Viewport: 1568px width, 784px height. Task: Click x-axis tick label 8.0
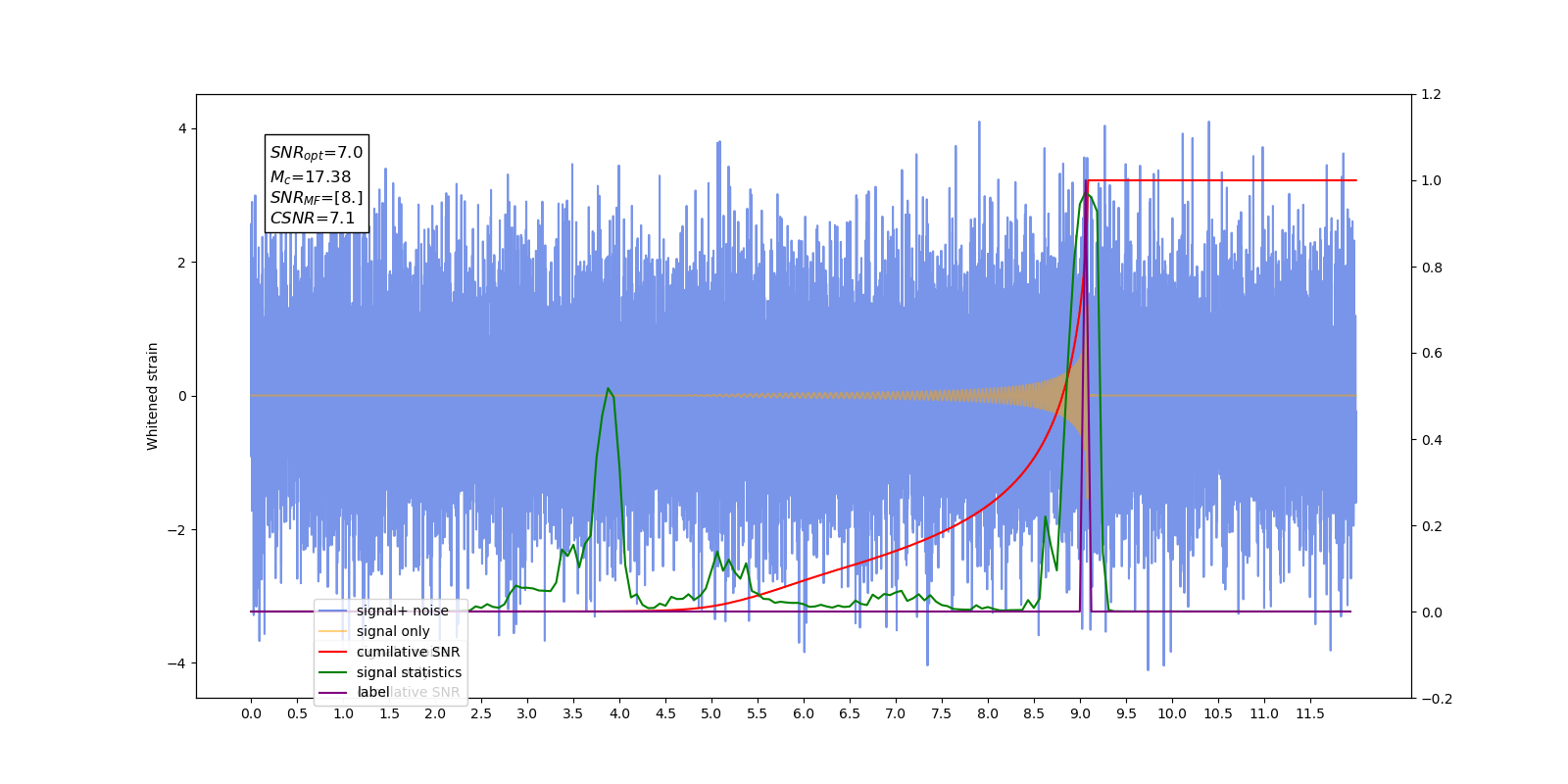(x=988, y=713)
